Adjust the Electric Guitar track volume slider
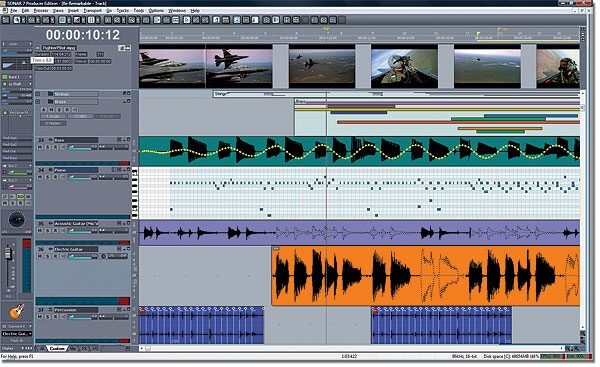The height and width of the screenshot is (367, 600). 82,256
